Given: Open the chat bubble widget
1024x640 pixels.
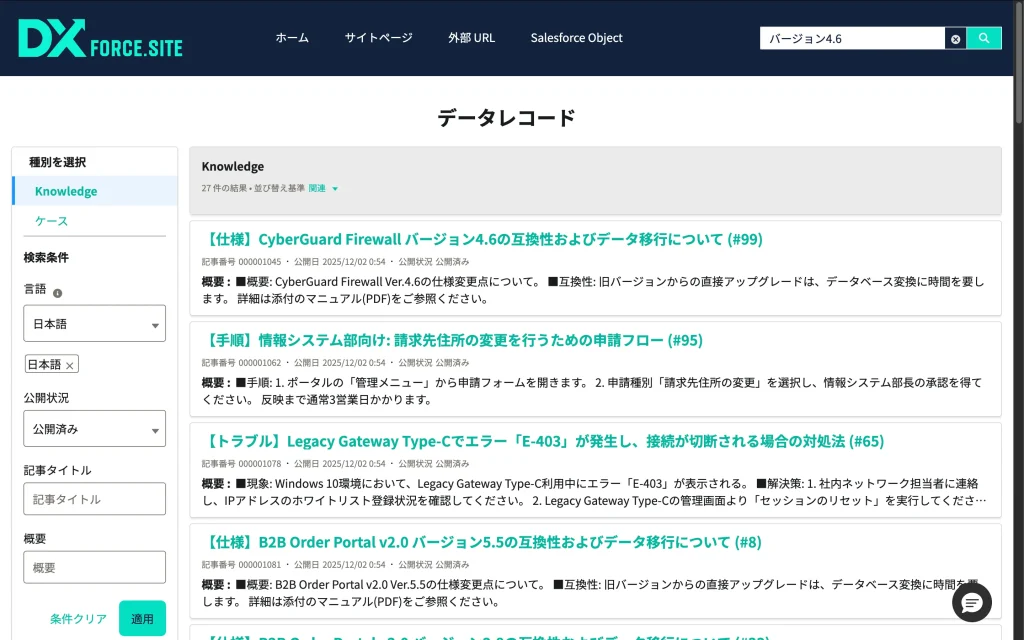Looking at the screenshot, I should click(x=971, y=602).
